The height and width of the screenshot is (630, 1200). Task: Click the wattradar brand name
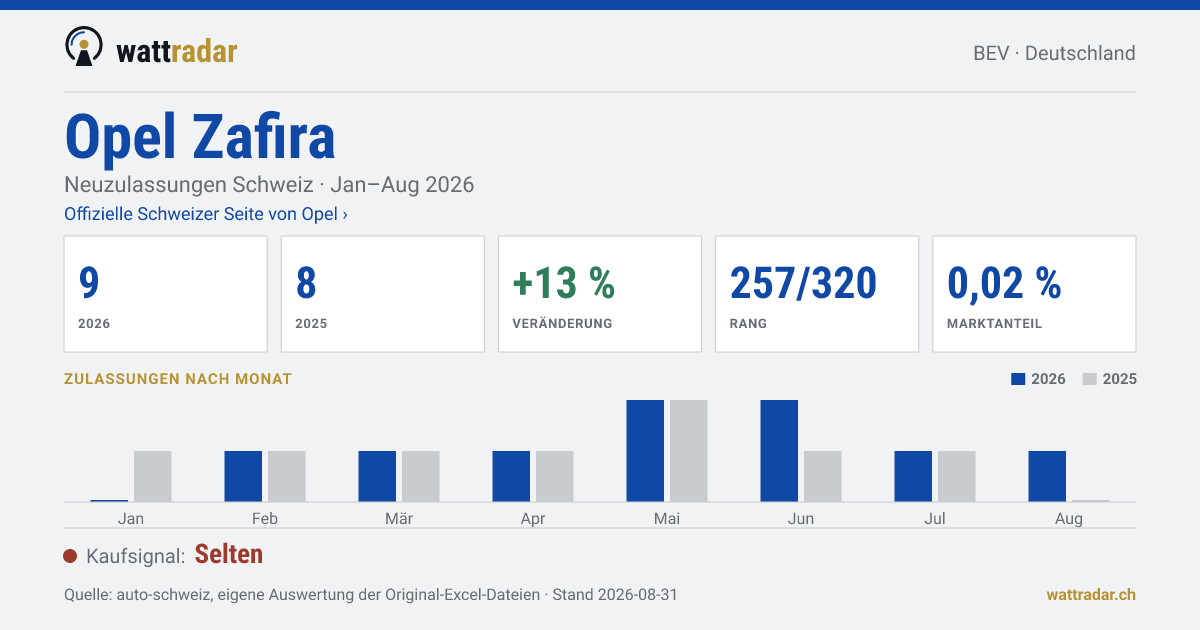[177, 51]
